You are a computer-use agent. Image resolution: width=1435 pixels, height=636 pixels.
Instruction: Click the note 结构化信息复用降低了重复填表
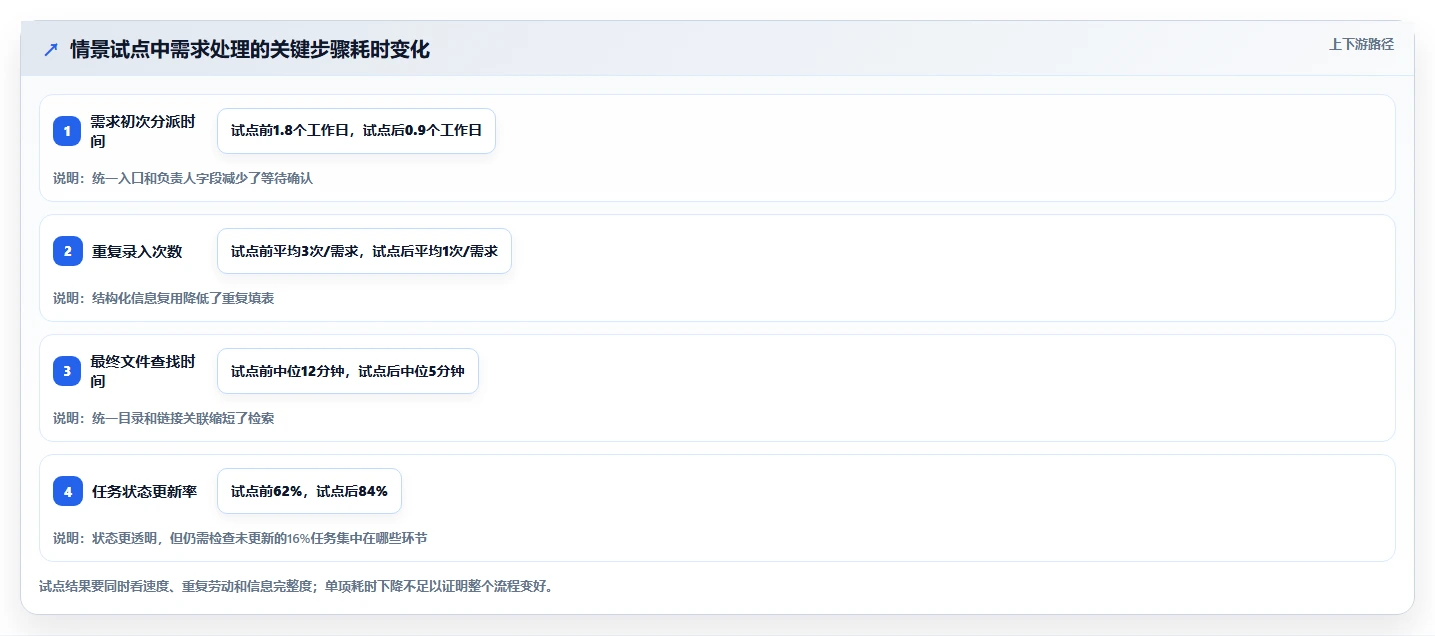click(x=163, y=298)
